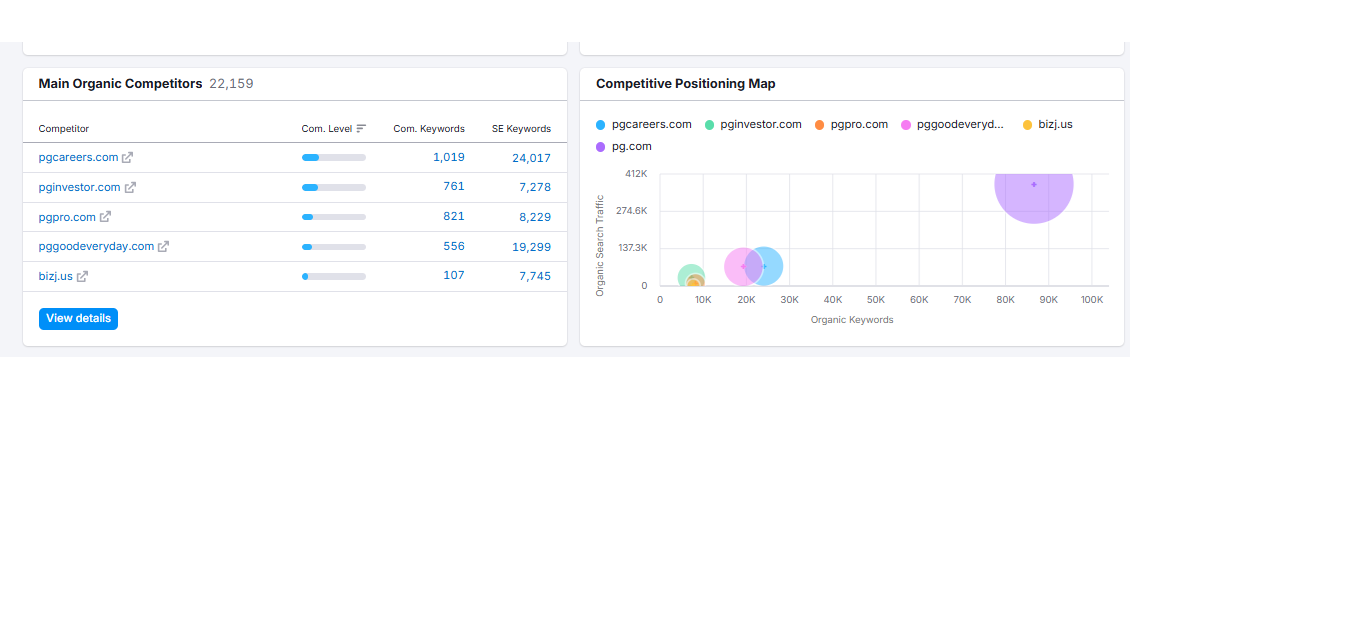The height and width of the screenshot is (636, 1346).
Task: Open pggoodeveryday.com competitor link
Action: click(96, 247)
